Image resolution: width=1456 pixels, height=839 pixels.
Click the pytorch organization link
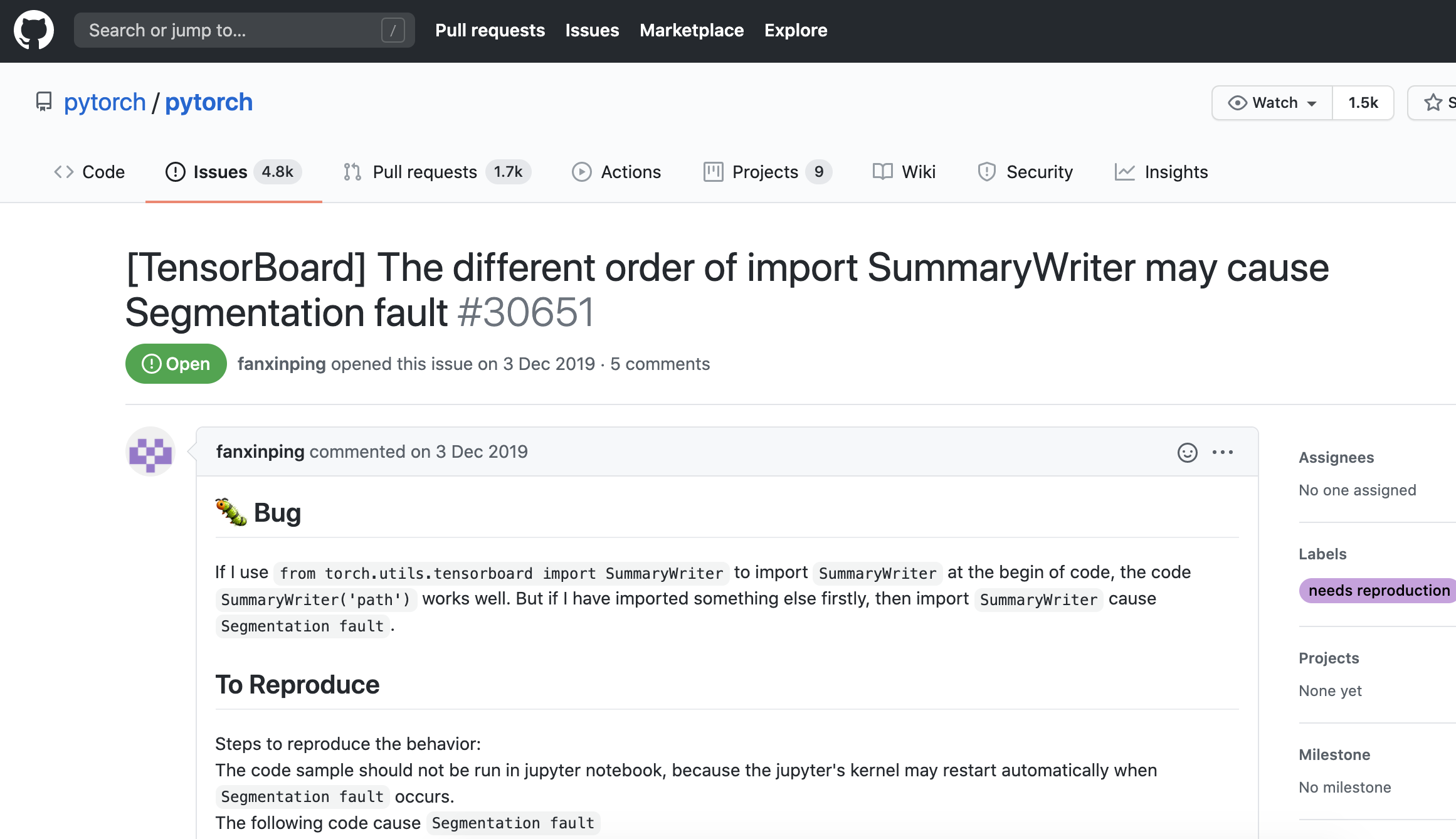(x=105, y=102)
